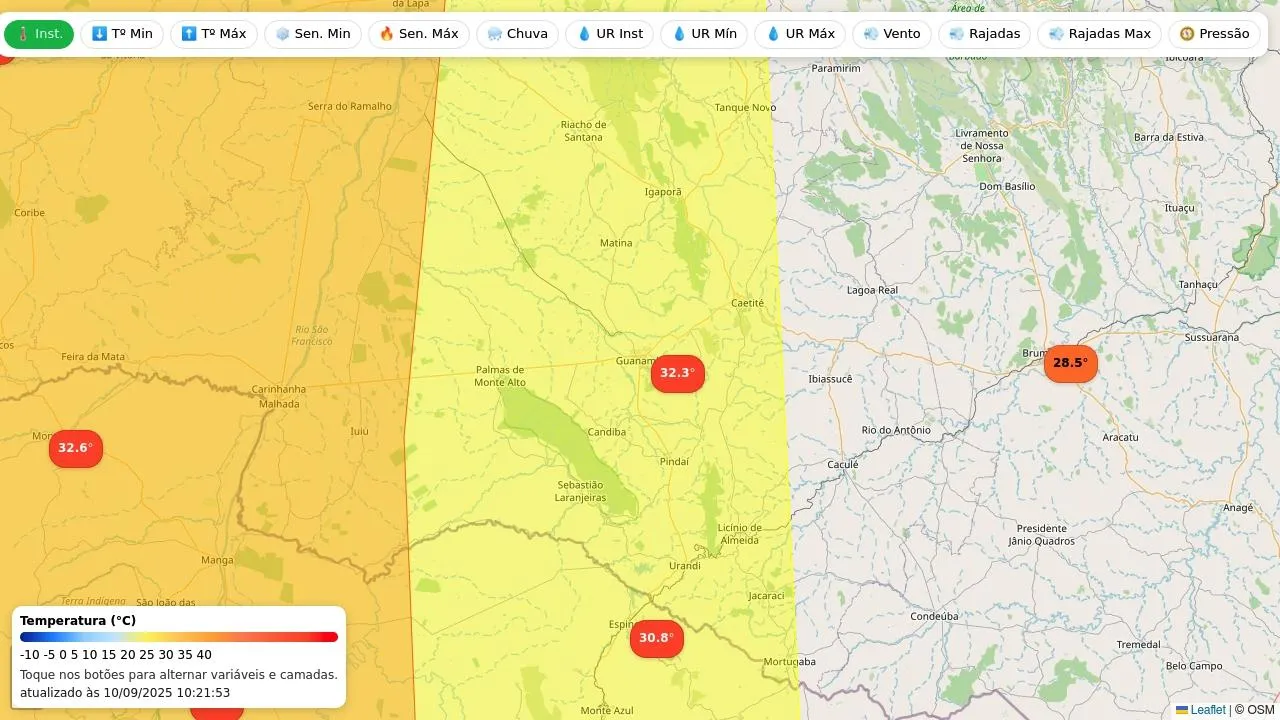
Task: Click the "Lagoa Real" map label
Action: (873, 290)
